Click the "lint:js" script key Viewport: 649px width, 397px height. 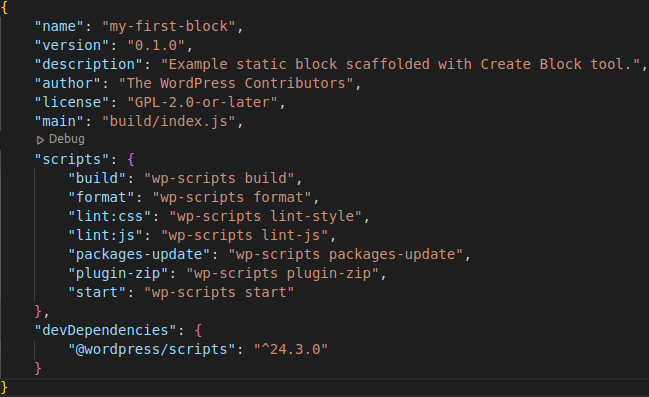(x=106, y=236)
